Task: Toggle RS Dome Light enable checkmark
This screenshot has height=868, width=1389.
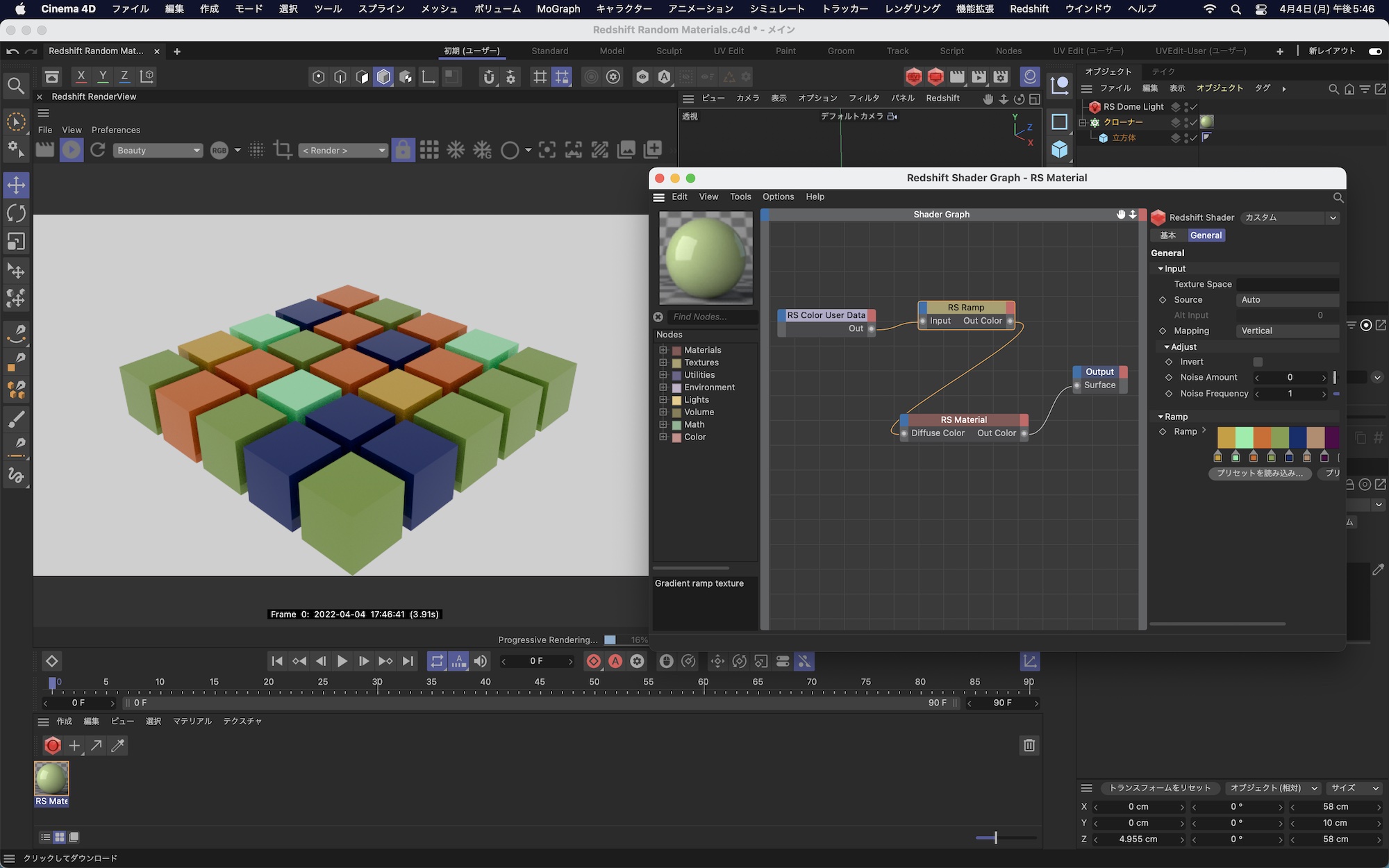Action: [1193, 107]
